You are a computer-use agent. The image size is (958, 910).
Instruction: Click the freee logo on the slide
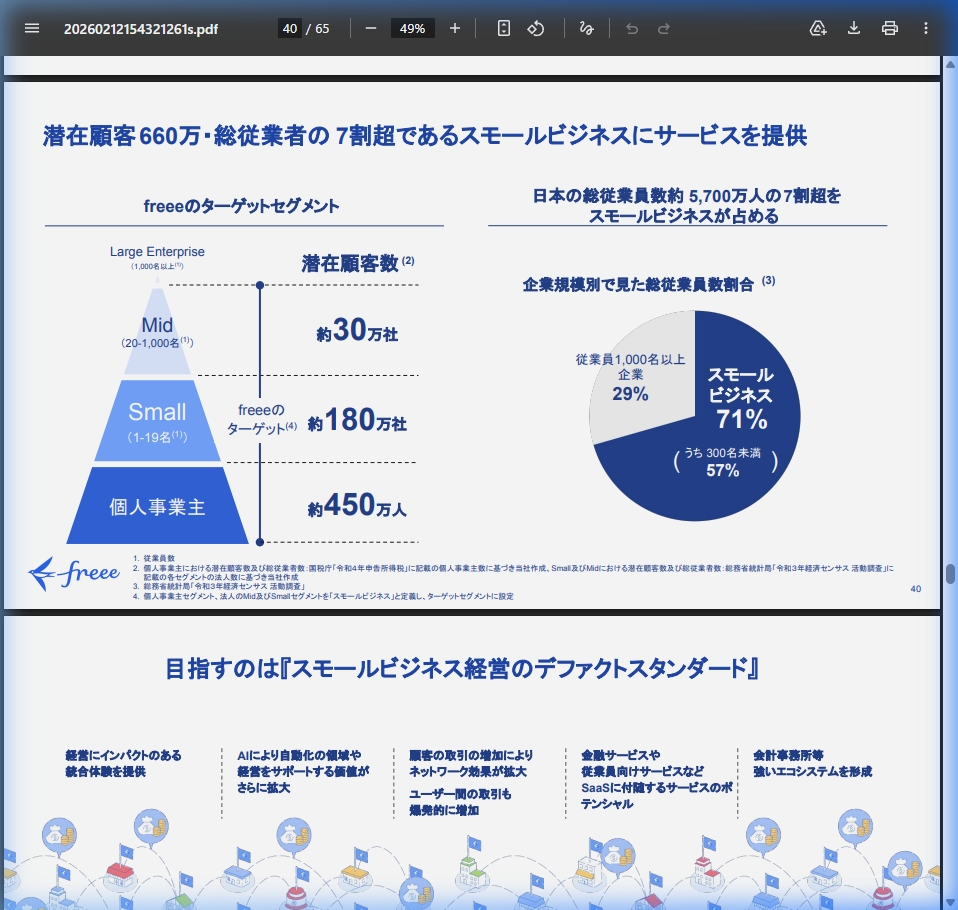point(74,573)
